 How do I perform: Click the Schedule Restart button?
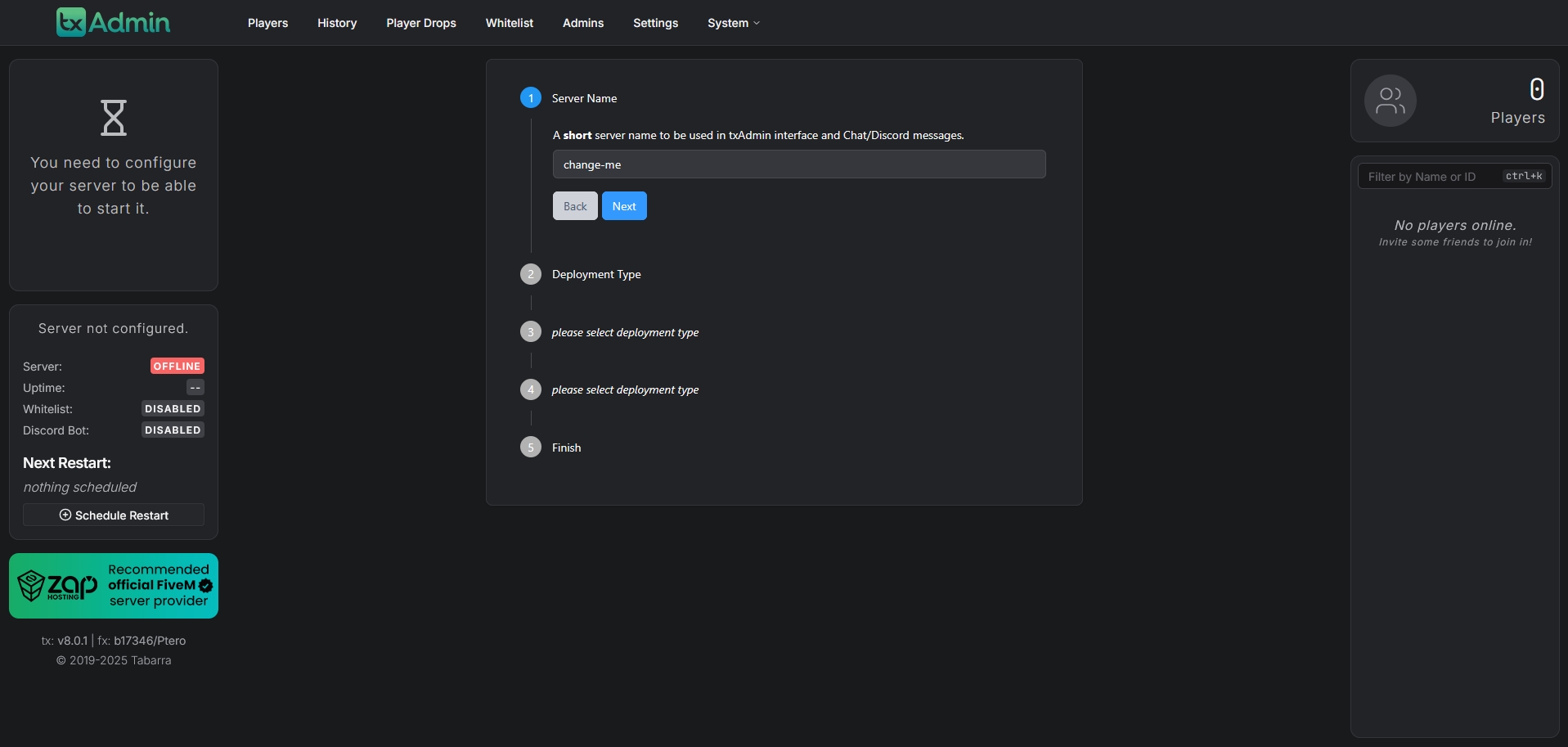114,515
